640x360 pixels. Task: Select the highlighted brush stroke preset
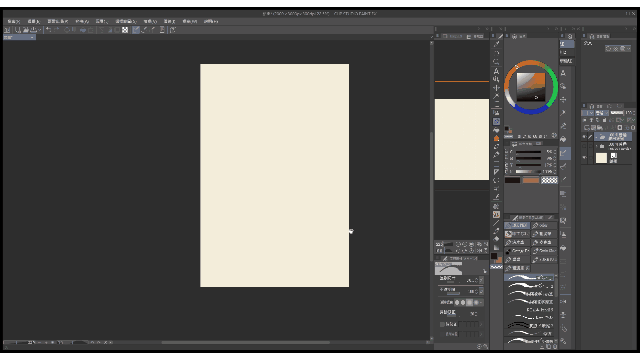[x=529, y=277]
